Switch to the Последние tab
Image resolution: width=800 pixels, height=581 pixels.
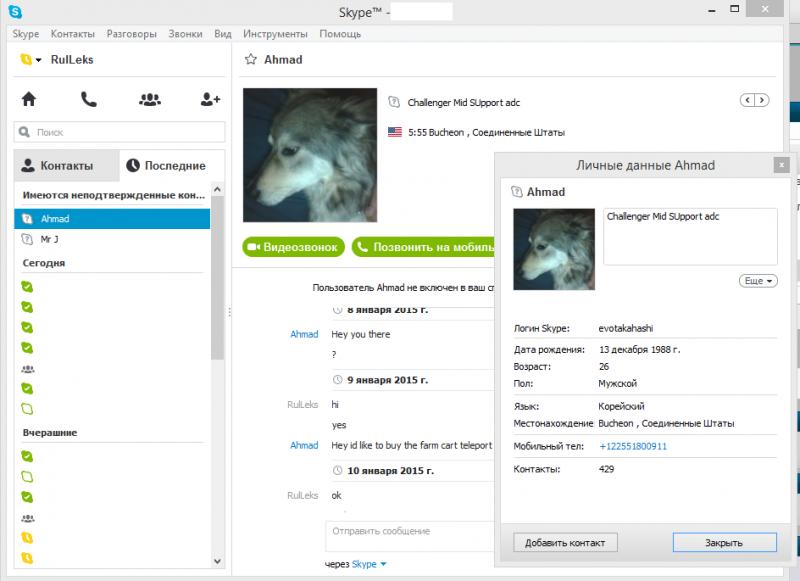[172, 165]
